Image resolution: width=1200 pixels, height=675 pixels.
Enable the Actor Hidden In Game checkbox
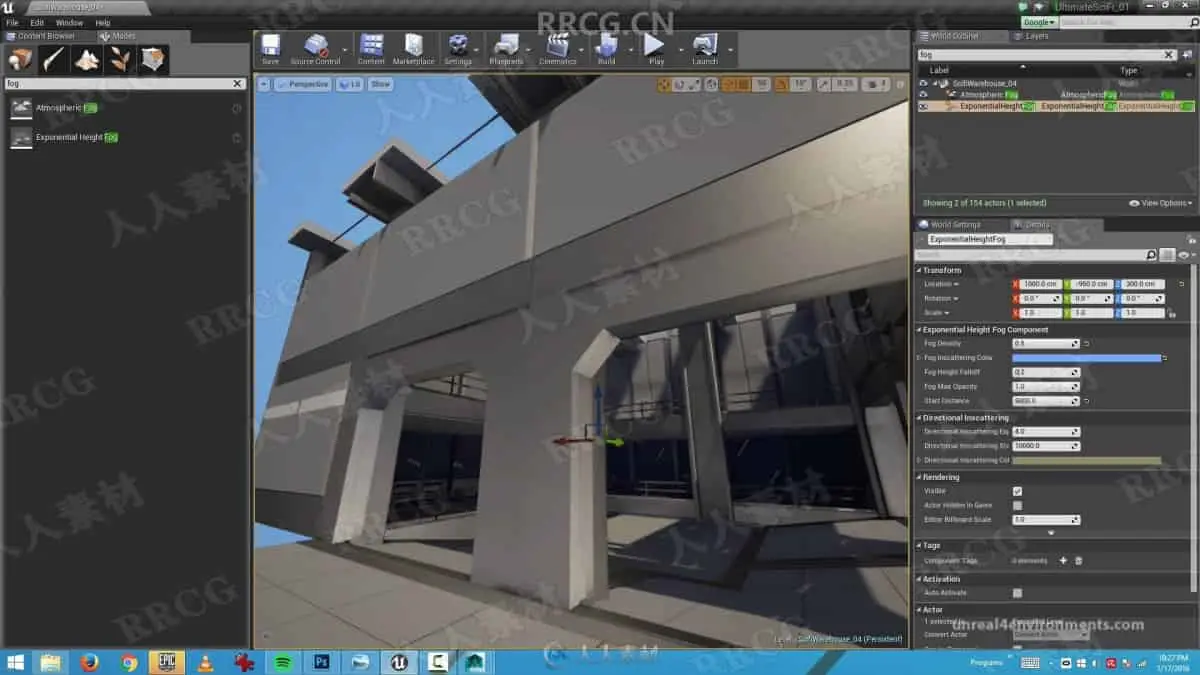tap(1017, 506)
